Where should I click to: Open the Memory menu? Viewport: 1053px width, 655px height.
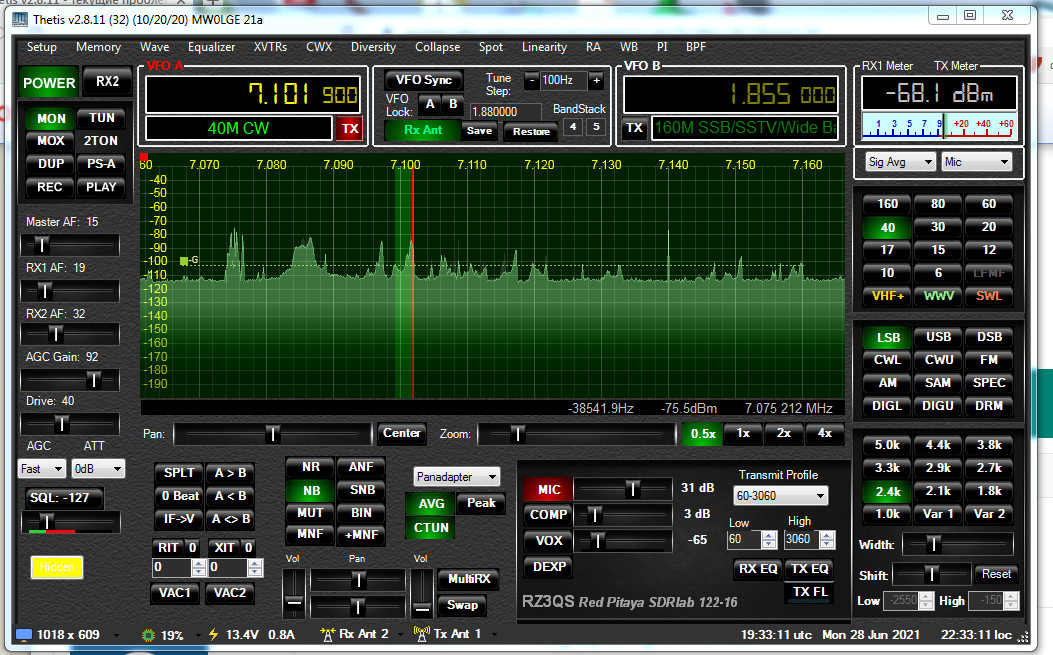click(98, 47)
